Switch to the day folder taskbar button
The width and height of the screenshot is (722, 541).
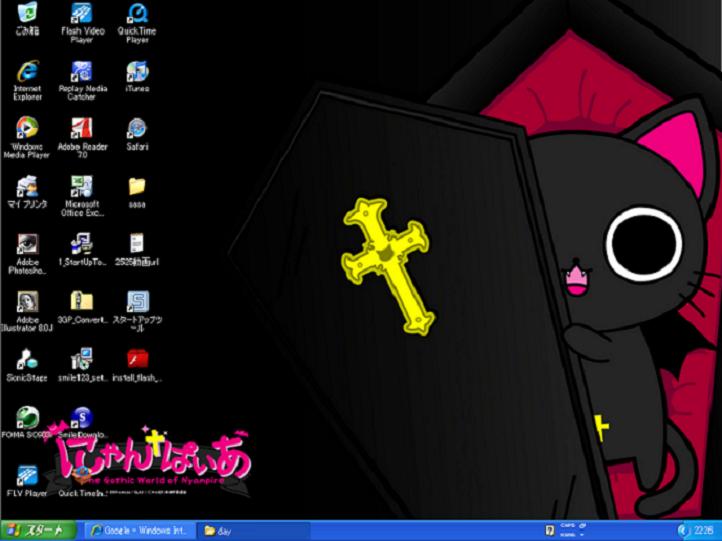253,531
